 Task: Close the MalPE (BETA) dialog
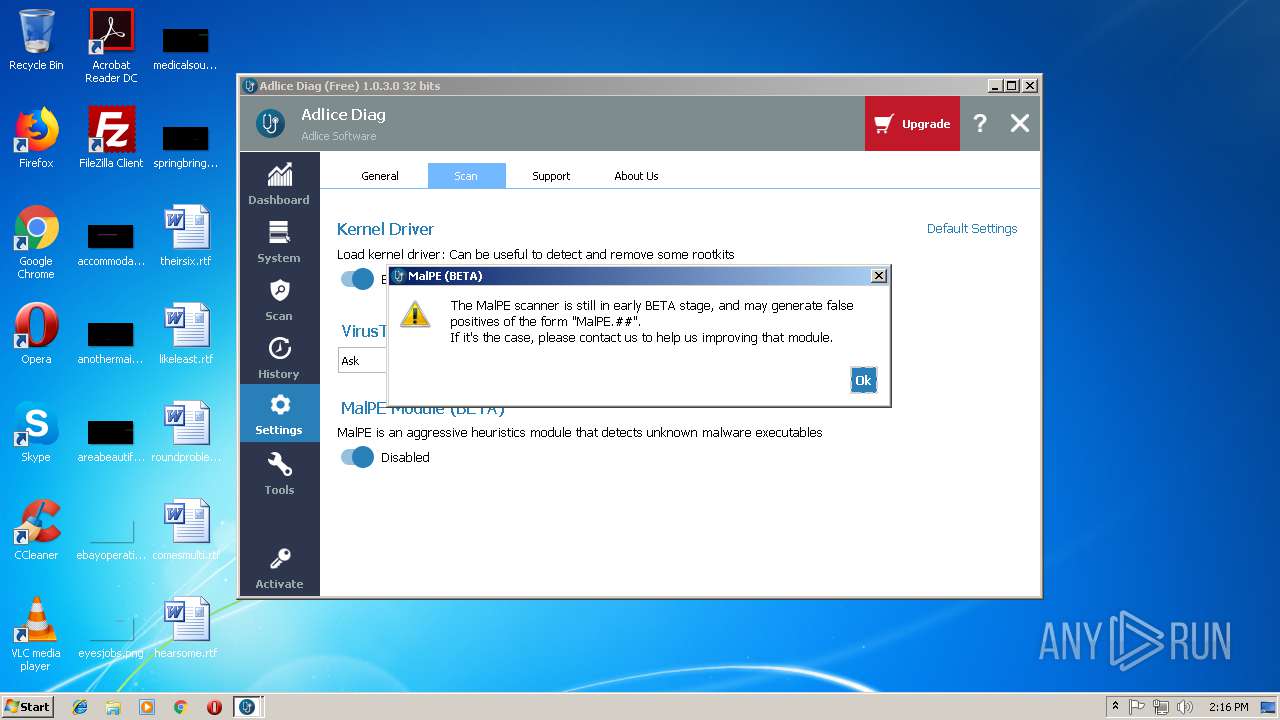click(x=878, y=276)
